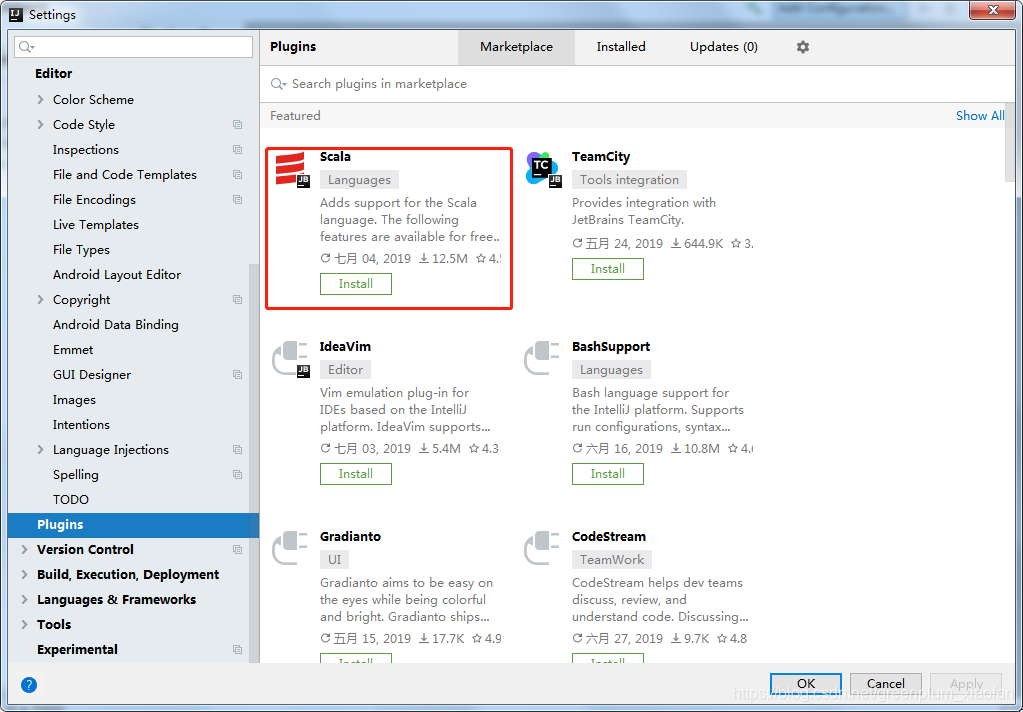The height and width of the screenshot is (712, 1023).
Task: Click project-level icon beside File and Code Templates
Action: [x=237, y=175]
